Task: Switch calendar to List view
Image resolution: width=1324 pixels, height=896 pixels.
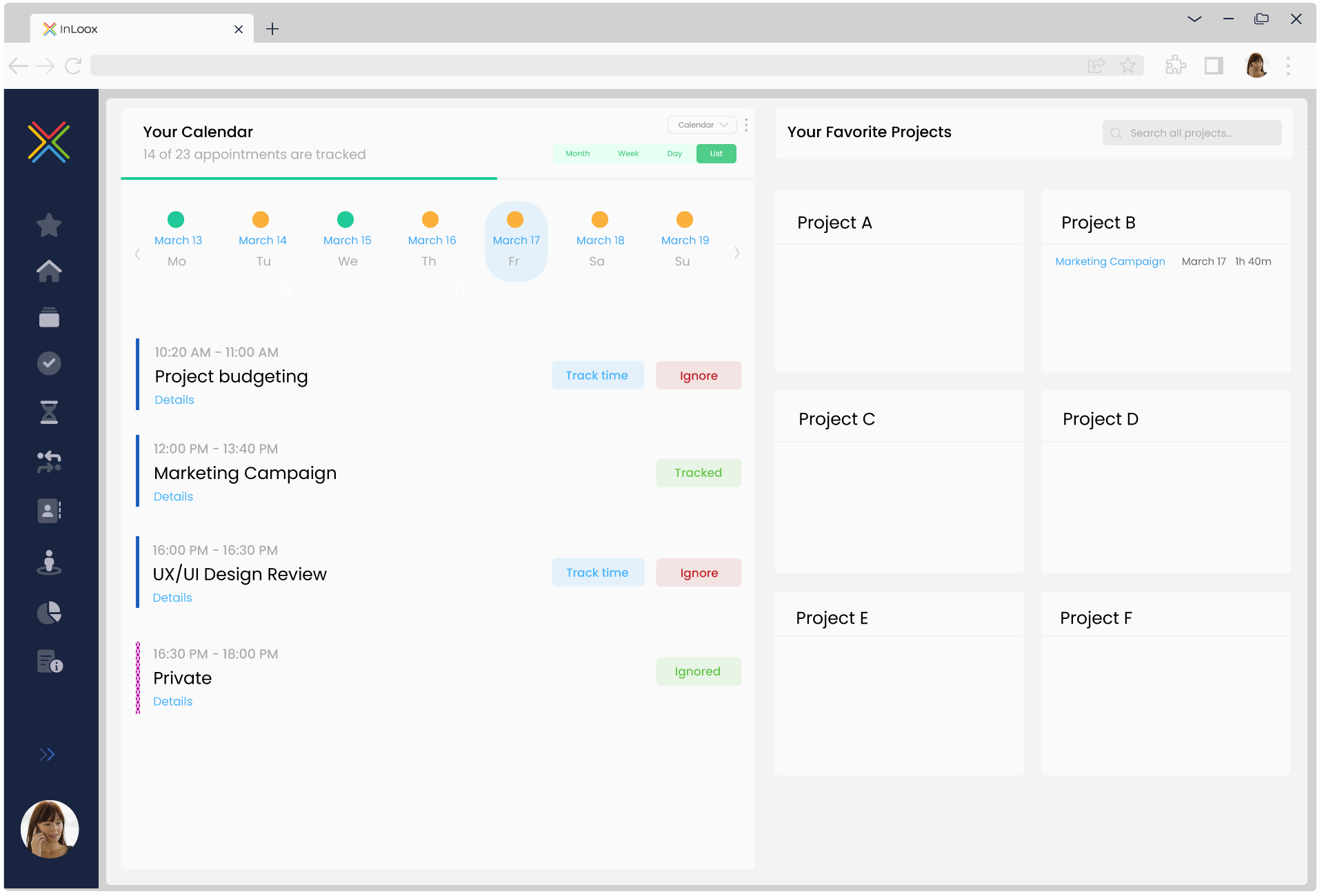Action: click(x=716, y=154)
